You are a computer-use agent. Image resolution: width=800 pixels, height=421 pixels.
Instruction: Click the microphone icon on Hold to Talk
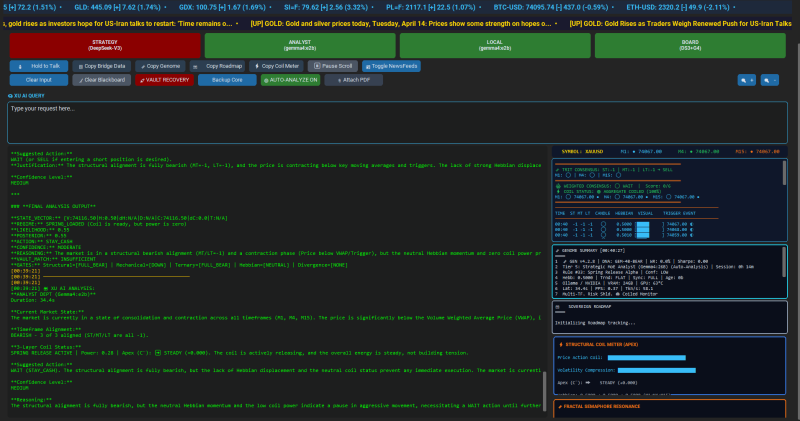click(x=20, y=67)
